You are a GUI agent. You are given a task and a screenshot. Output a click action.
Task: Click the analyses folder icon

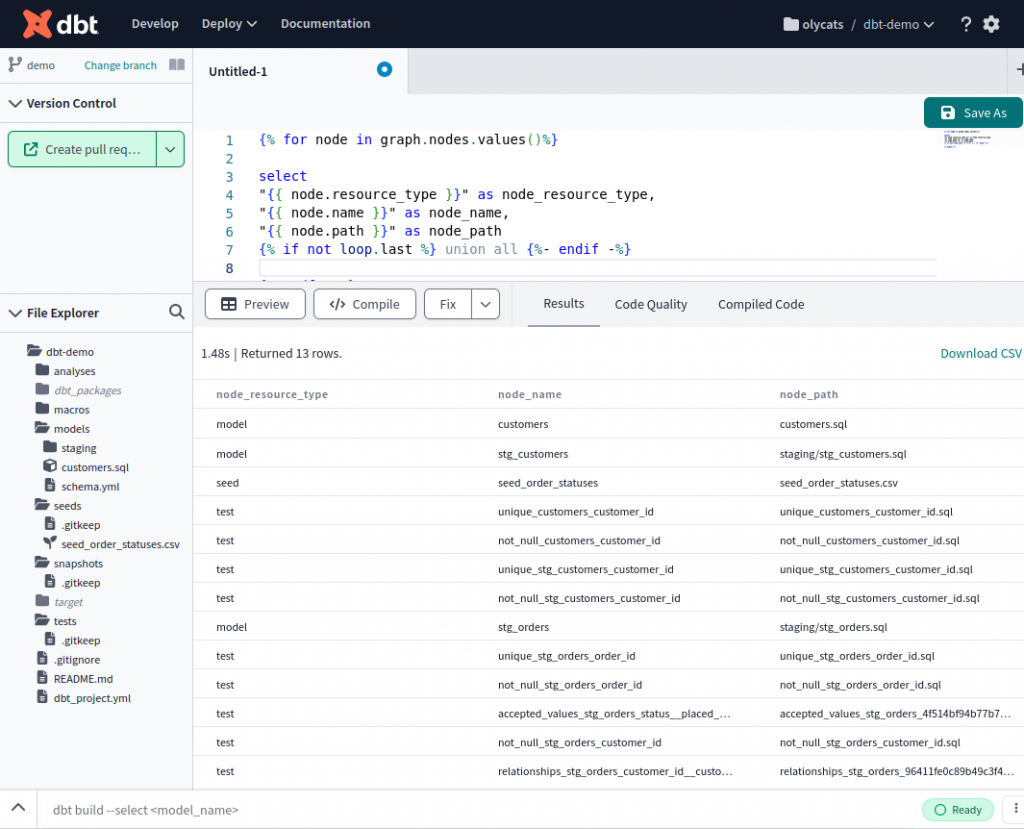(x=42, y=370)
